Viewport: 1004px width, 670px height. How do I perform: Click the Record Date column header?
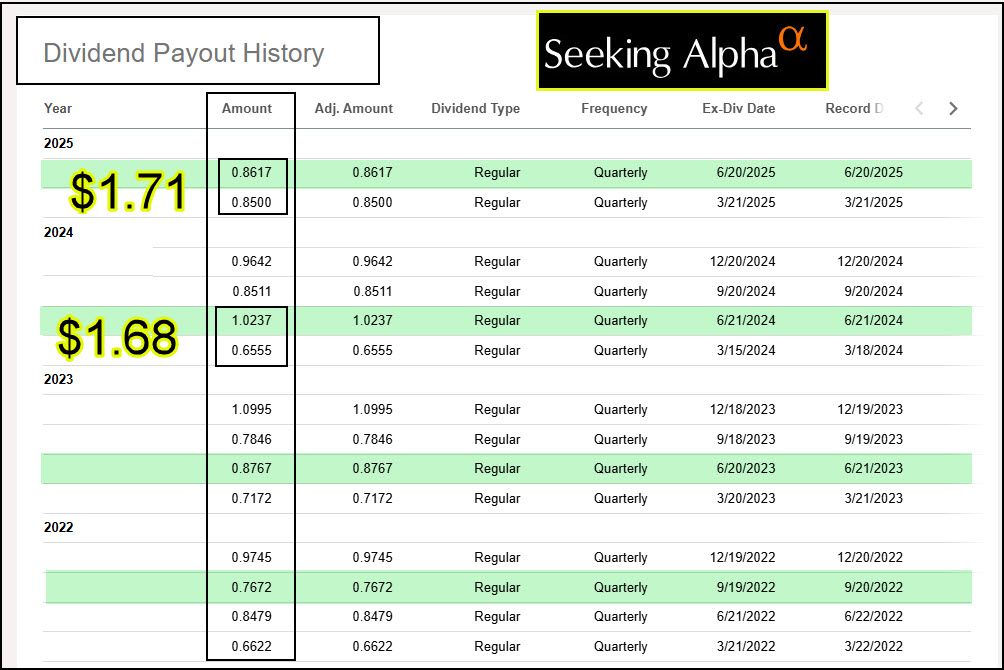pos(853,109)
